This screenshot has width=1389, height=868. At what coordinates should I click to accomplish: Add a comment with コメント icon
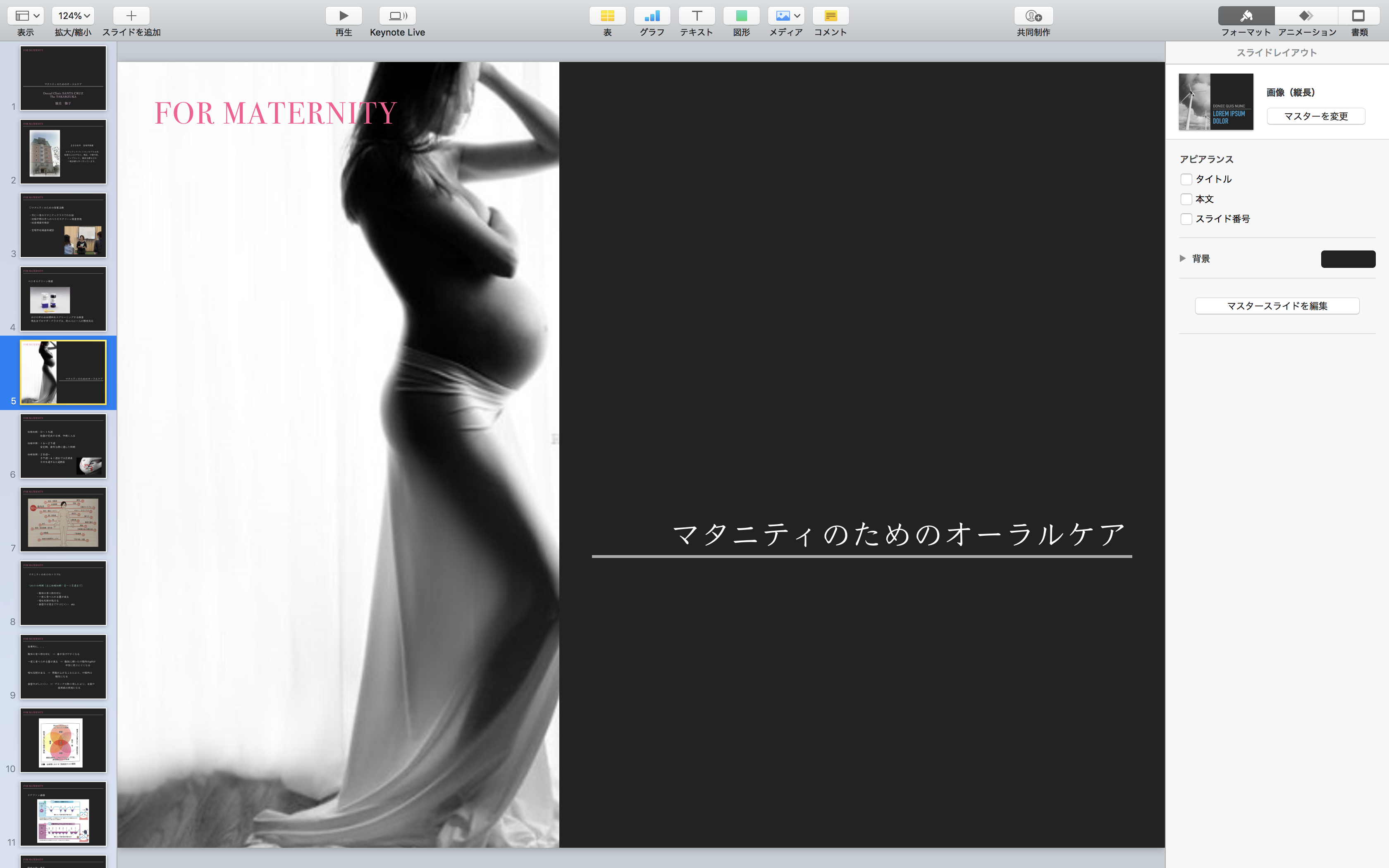point(831,16)
